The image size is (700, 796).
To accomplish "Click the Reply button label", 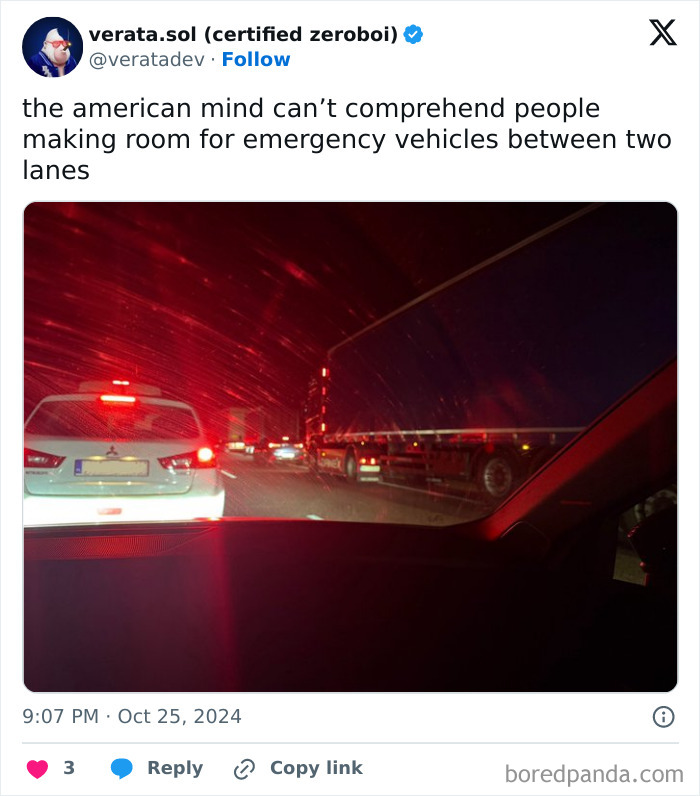I will pyautogui.click(x=175, y=768).
